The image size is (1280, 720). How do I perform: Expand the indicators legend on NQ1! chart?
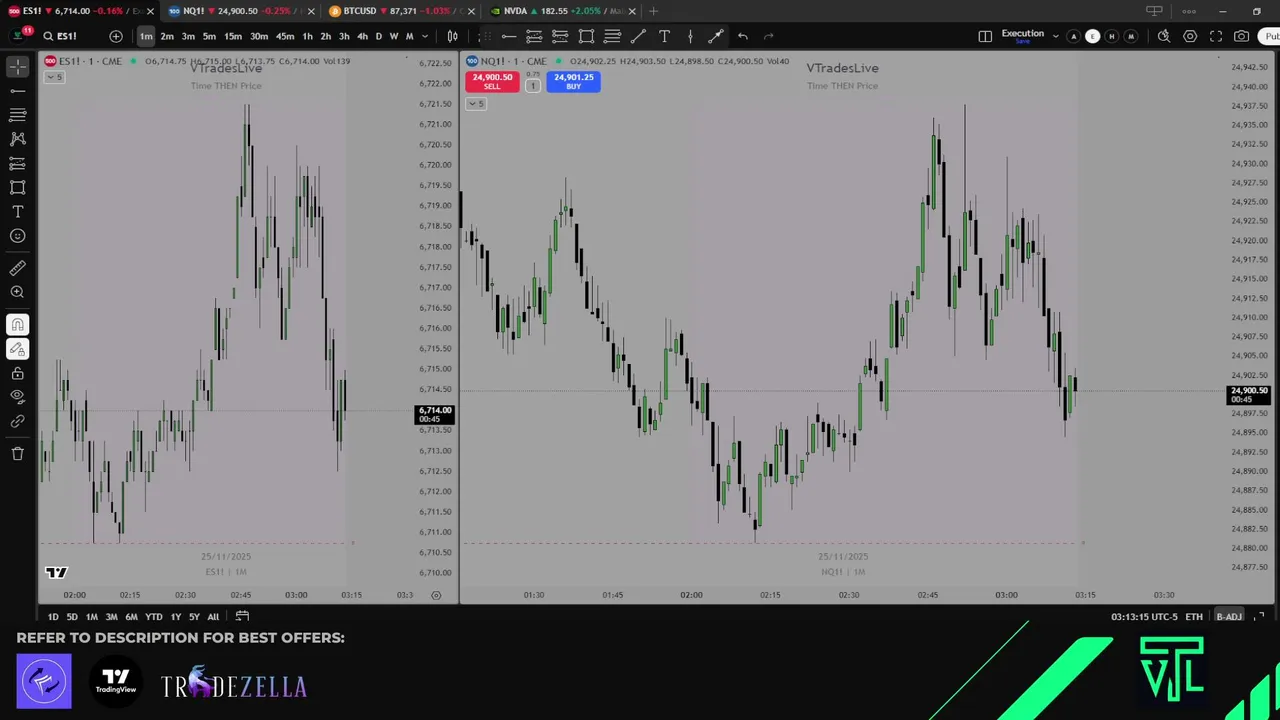[475, 103]
